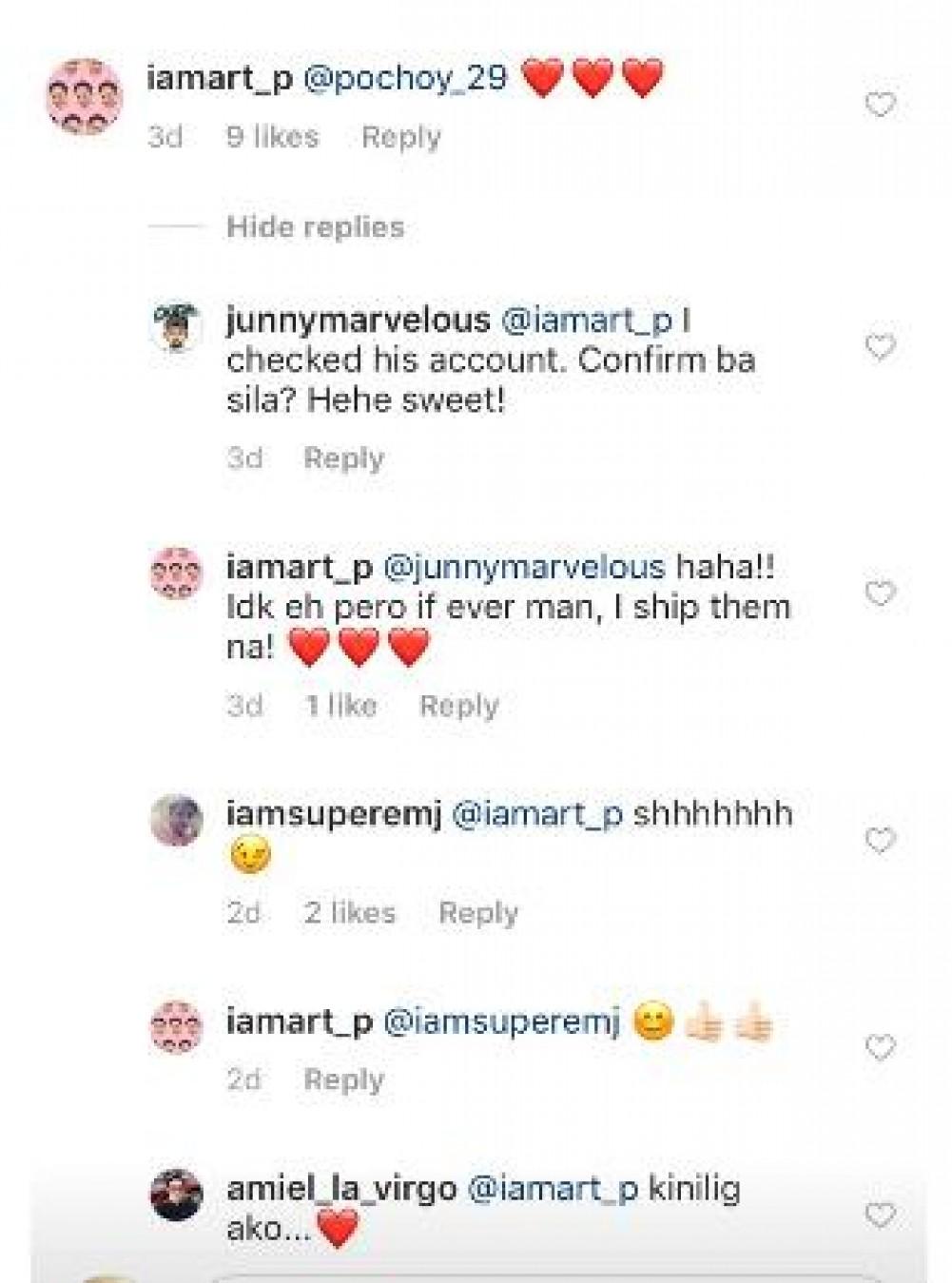
Task: Open amiel_la_virgo's username link
Action: click(x=341, y=1189)
